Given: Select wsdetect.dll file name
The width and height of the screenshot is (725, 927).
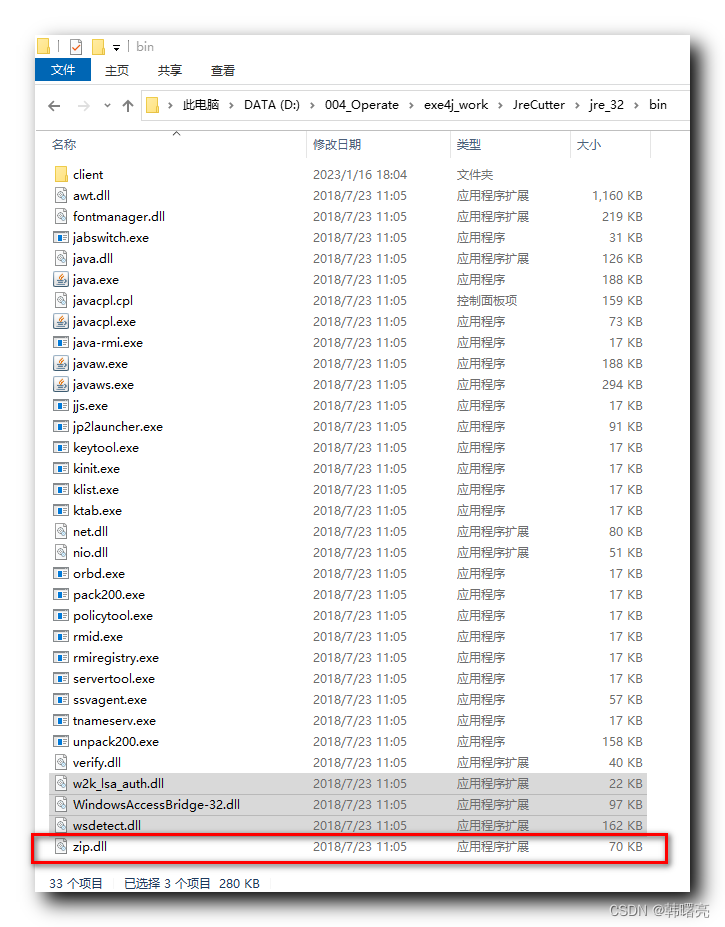Looking at the screenshot, I should 106,825.
